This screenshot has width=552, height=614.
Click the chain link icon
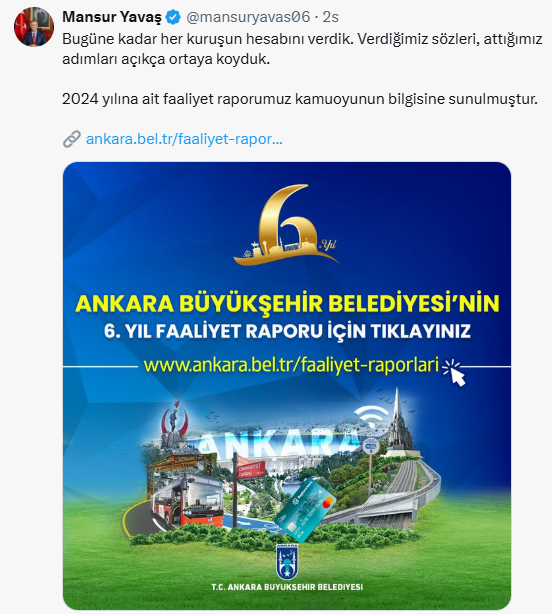click(72, 139)
